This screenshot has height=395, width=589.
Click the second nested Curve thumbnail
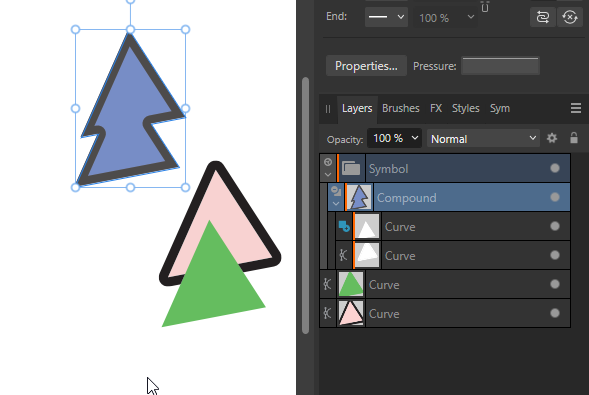coord(367,255)
